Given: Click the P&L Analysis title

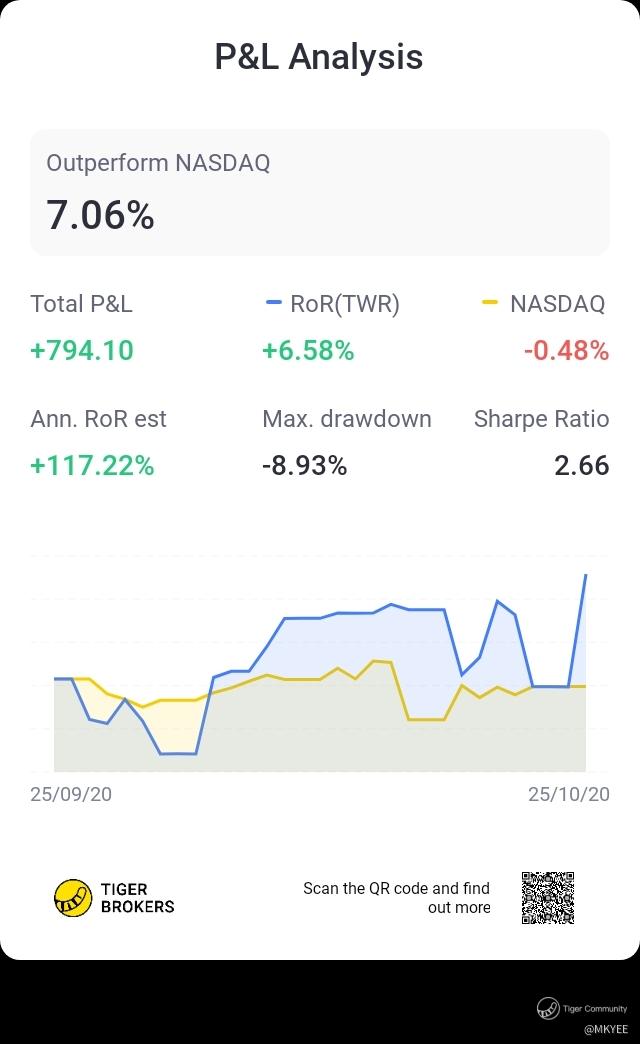Looking at the screenshot, I should (319, 57).
